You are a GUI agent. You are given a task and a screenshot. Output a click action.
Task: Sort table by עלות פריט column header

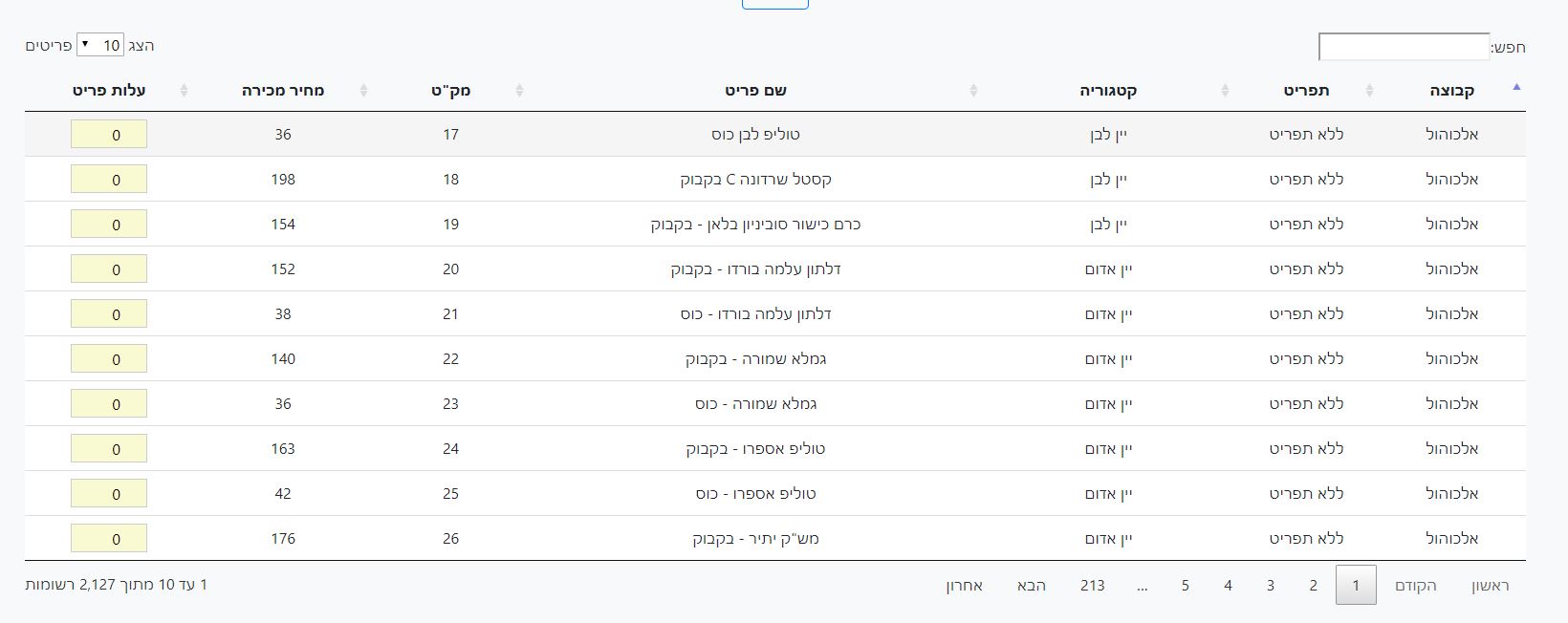[x=109, y=90]
